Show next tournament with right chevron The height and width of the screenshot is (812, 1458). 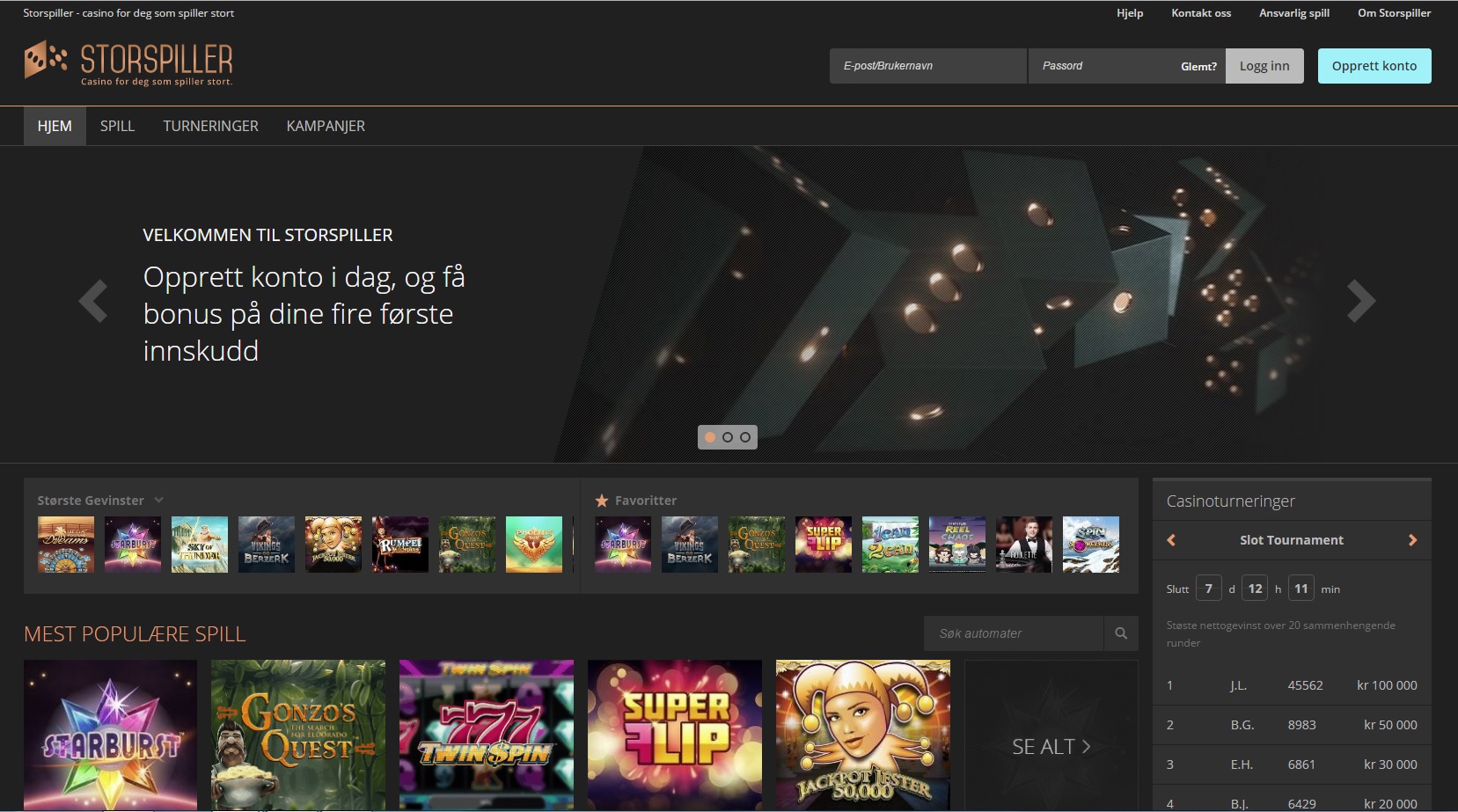(1412, 540)
